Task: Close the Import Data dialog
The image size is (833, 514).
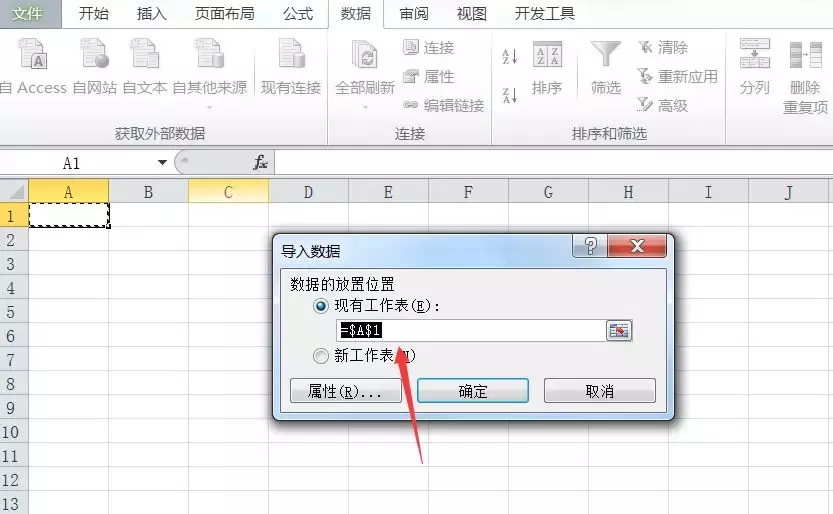Action: 637,246
